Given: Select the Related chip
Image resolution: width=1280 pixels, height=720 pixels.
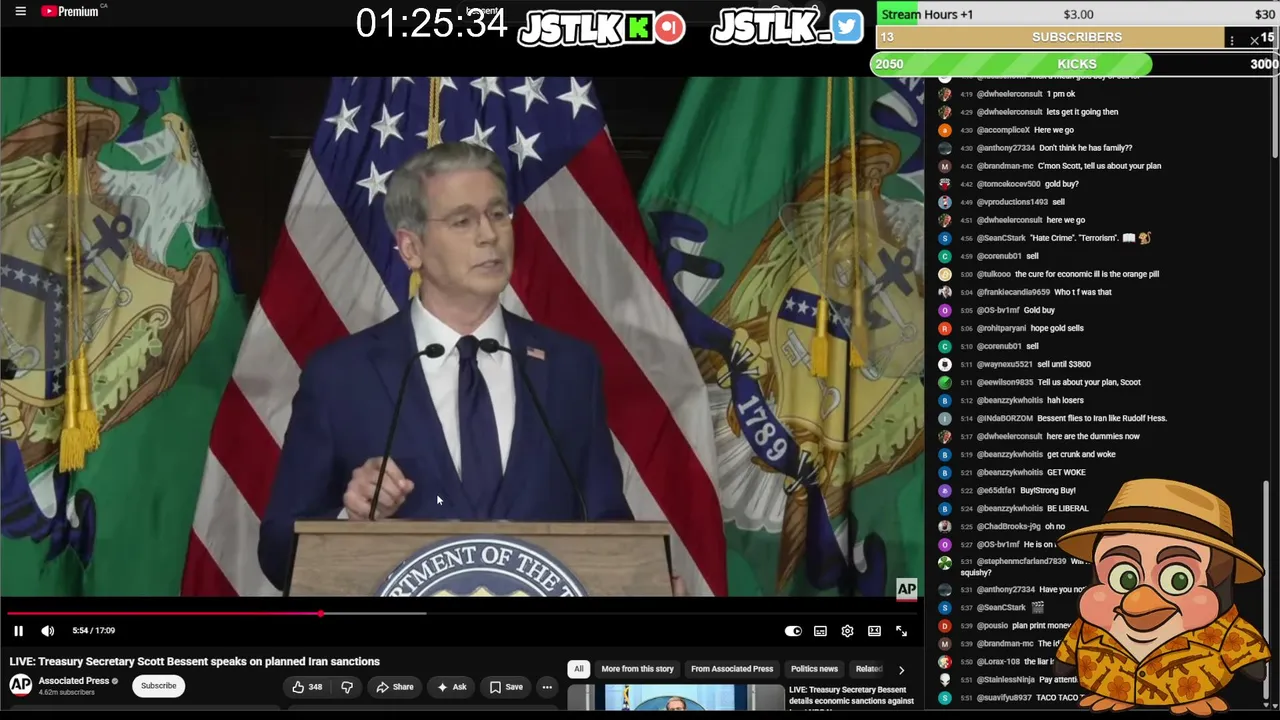Looking at the screenshot, I should click(869, 669).
